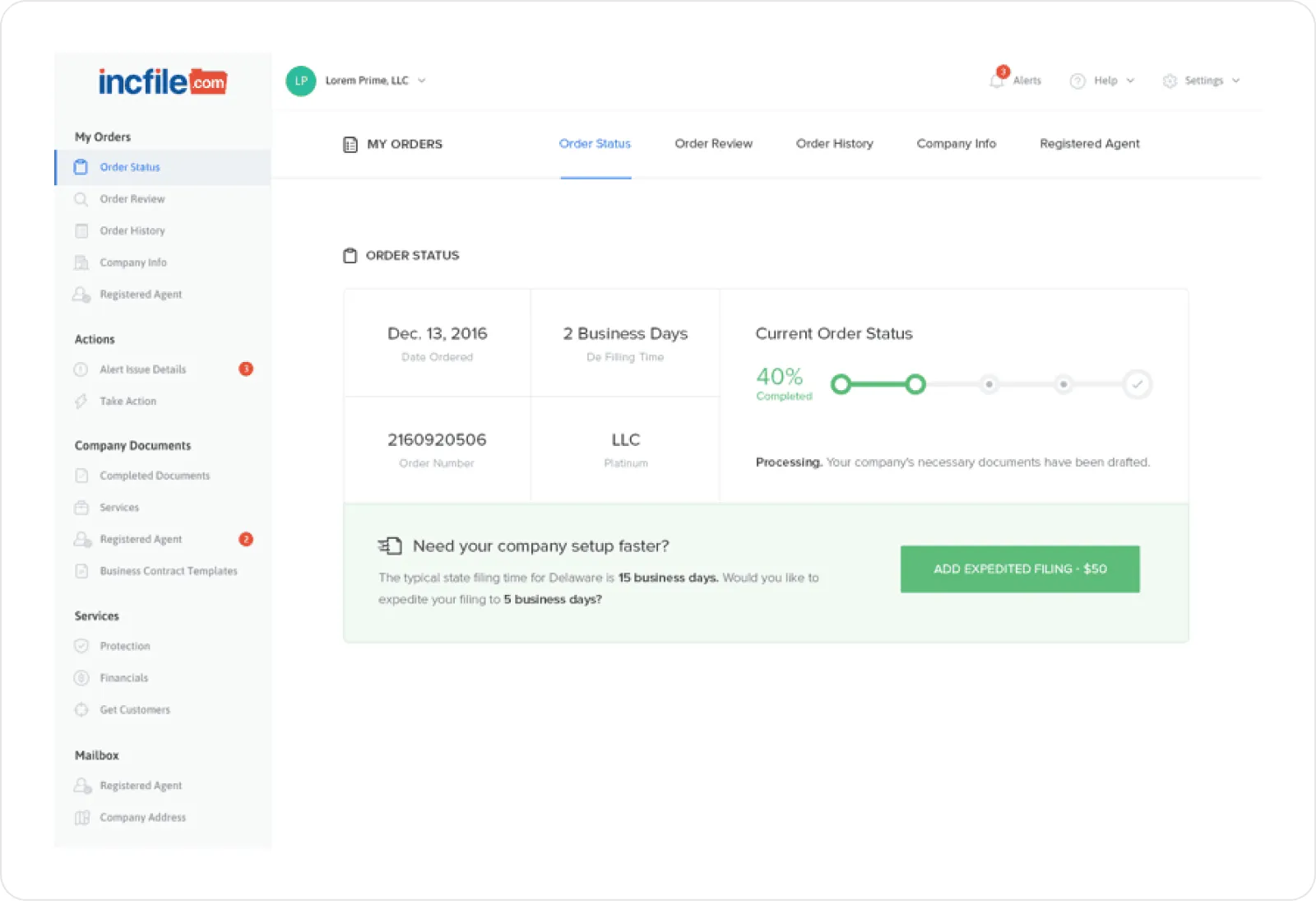Open the Settings dropdown chevron
The height and width of the screenshot is (901, 1316).
point(1236,81)
